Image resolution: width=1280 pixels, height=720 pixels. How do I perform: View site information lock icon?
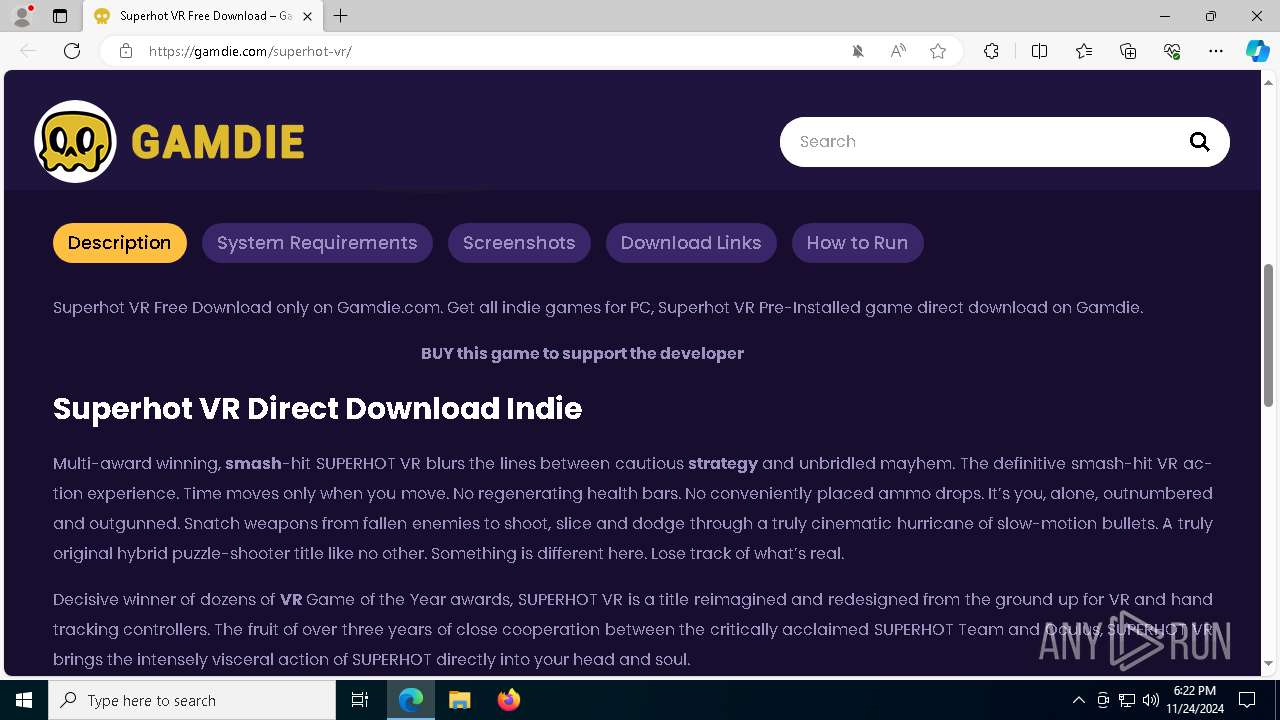(125, 51)
